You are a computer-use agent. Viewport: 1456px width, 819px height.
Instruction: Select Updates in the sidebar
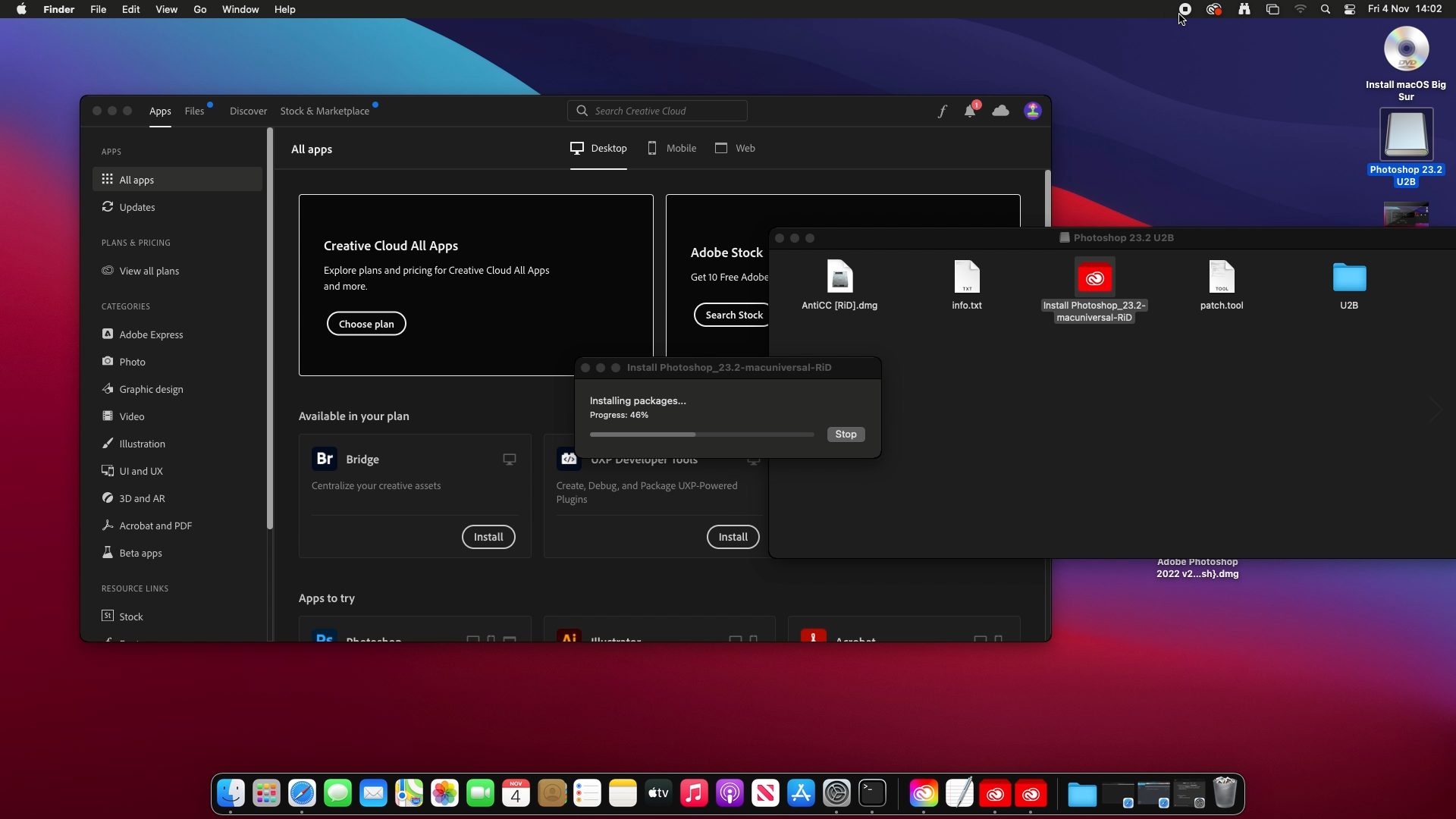click(136, 207)
